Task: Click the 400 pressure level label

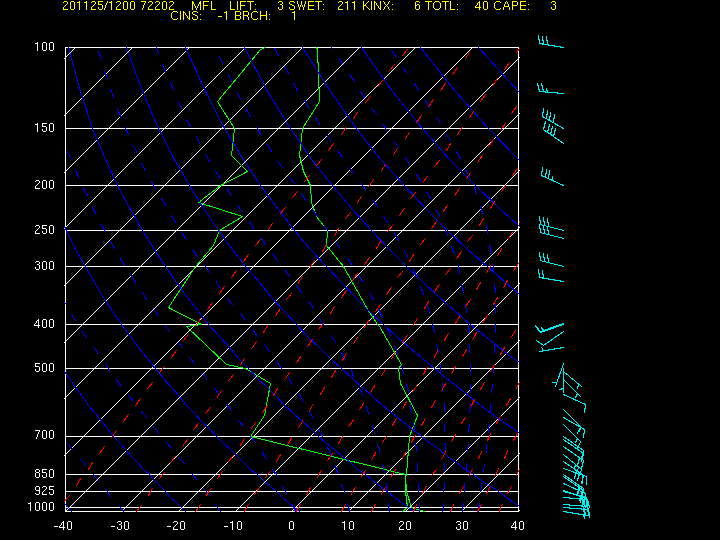Action: [44, 324]
